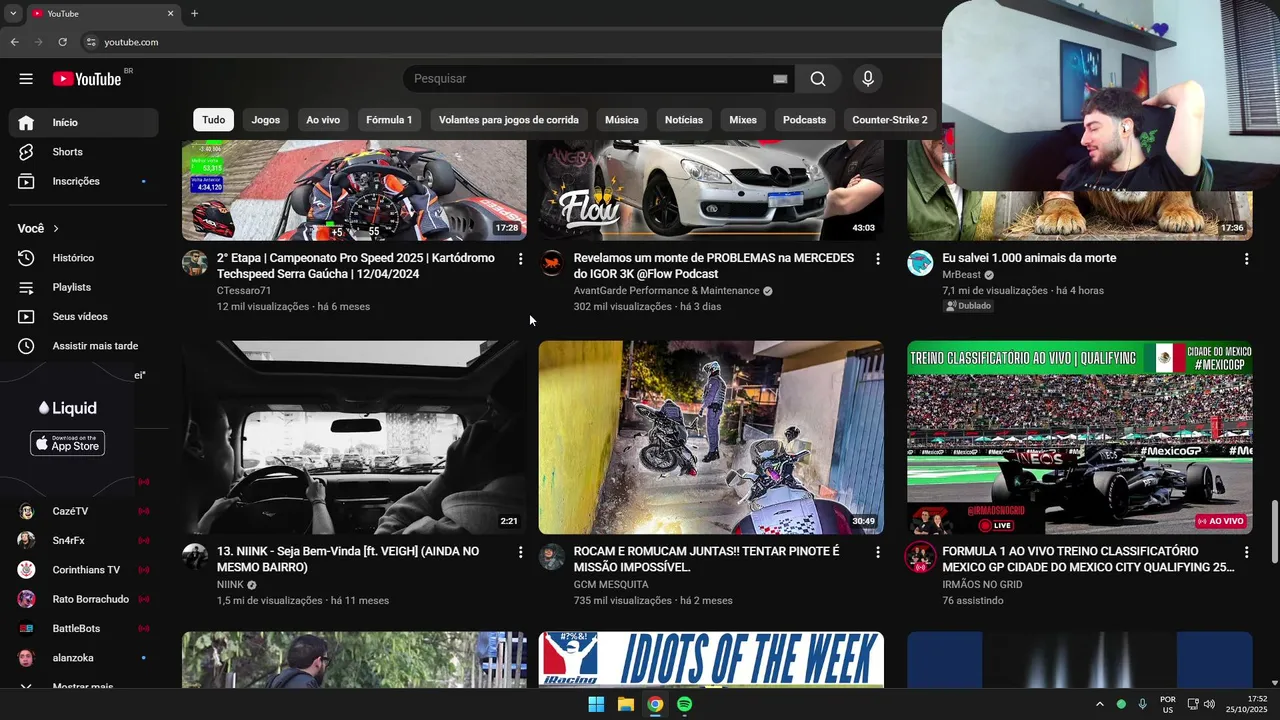Open AvantGarde channel avatar

(x=552, y=263)
